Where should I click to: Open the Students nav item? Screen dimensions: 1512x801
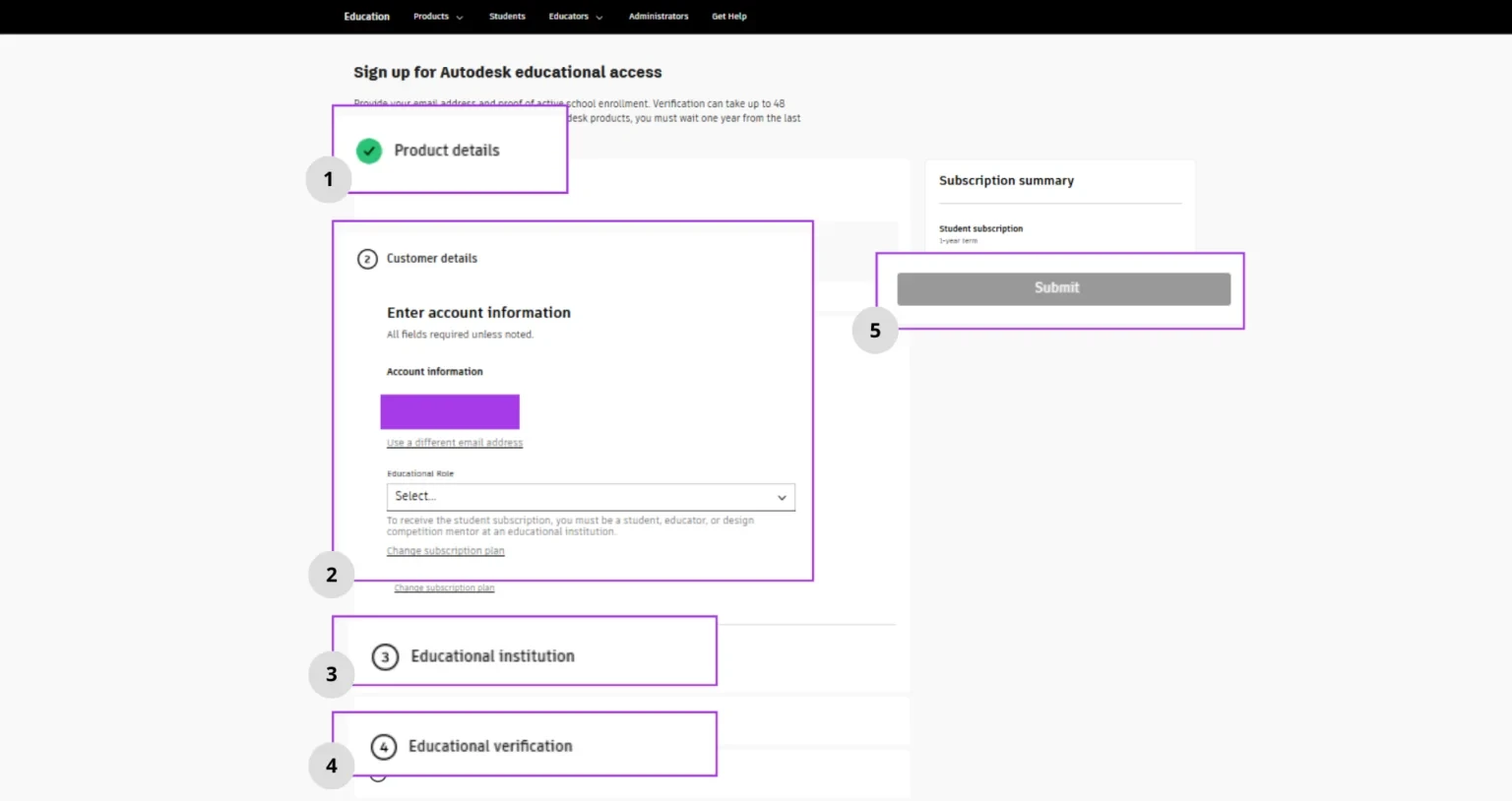click(x=507, y=16)
